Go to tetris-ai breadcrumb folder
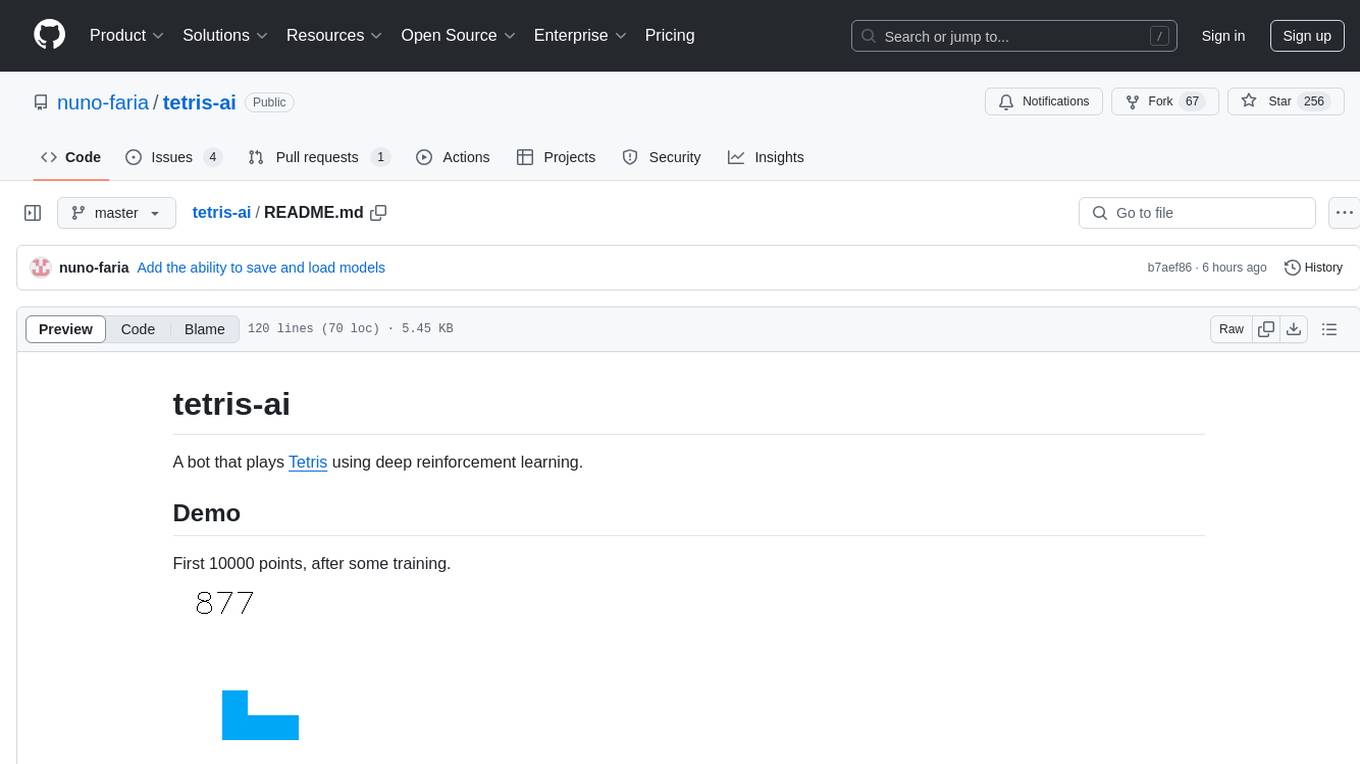The image size is (1360, 764). (221, 212)
